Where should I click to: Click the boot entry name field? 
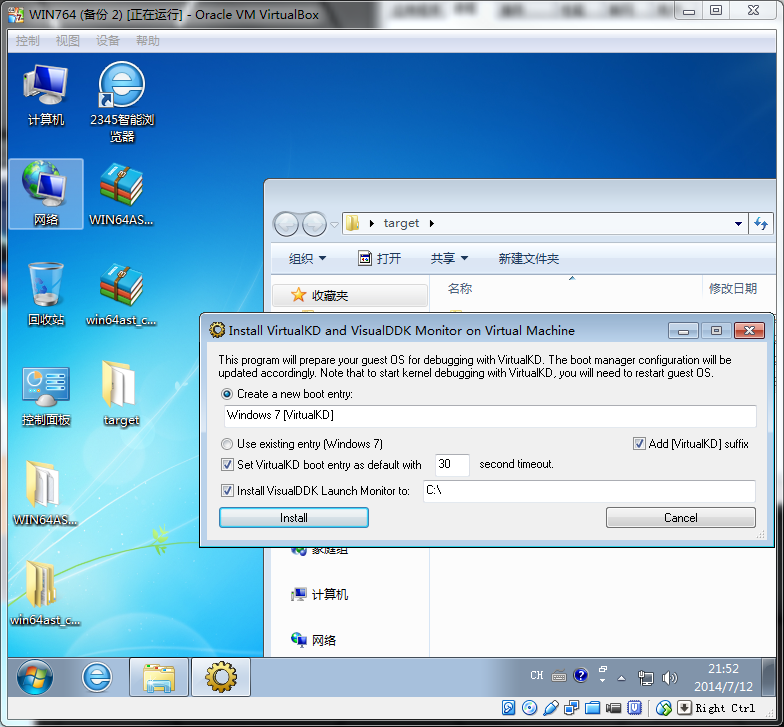coord(490,416)
